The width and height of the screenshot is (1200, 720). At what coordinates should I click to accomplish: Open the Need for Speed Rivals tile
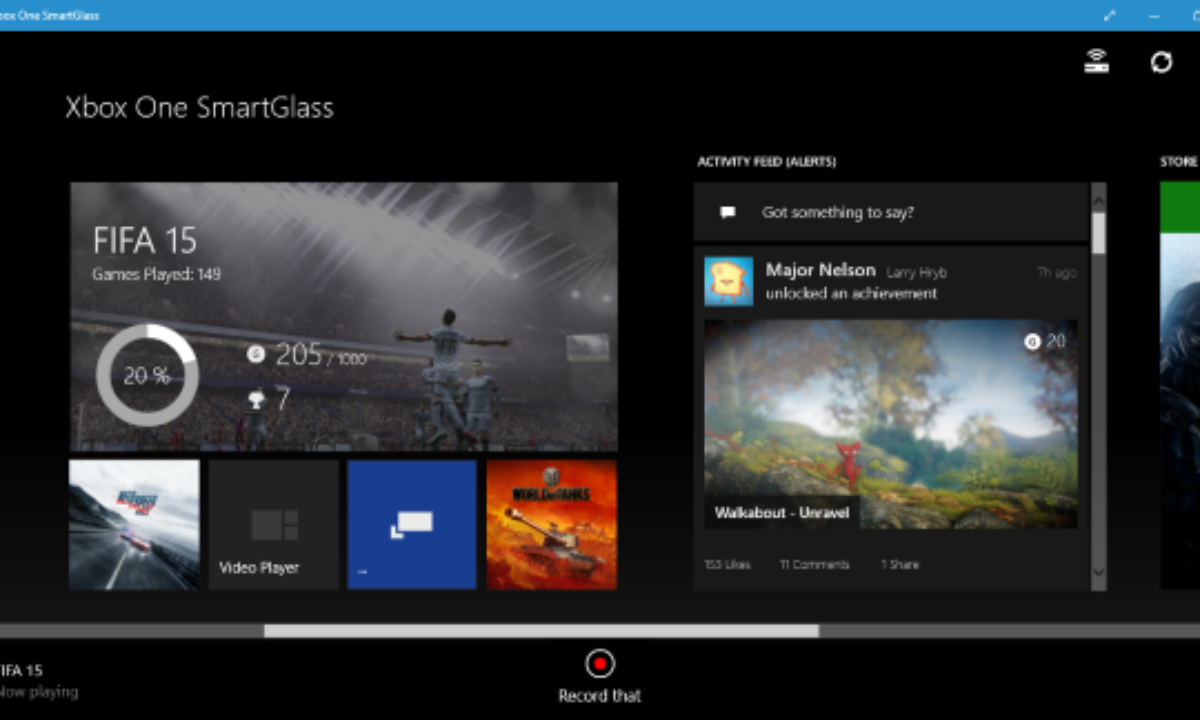coord(134,524)
